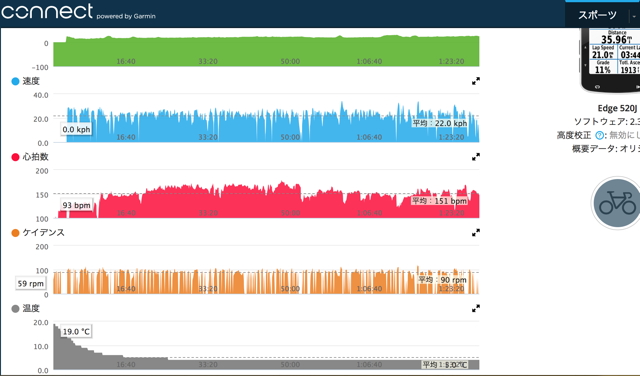The width and height of the screenshot is (640, 376).
Task: Click the 平均 22.0 kph label
Action: [440, 123]
